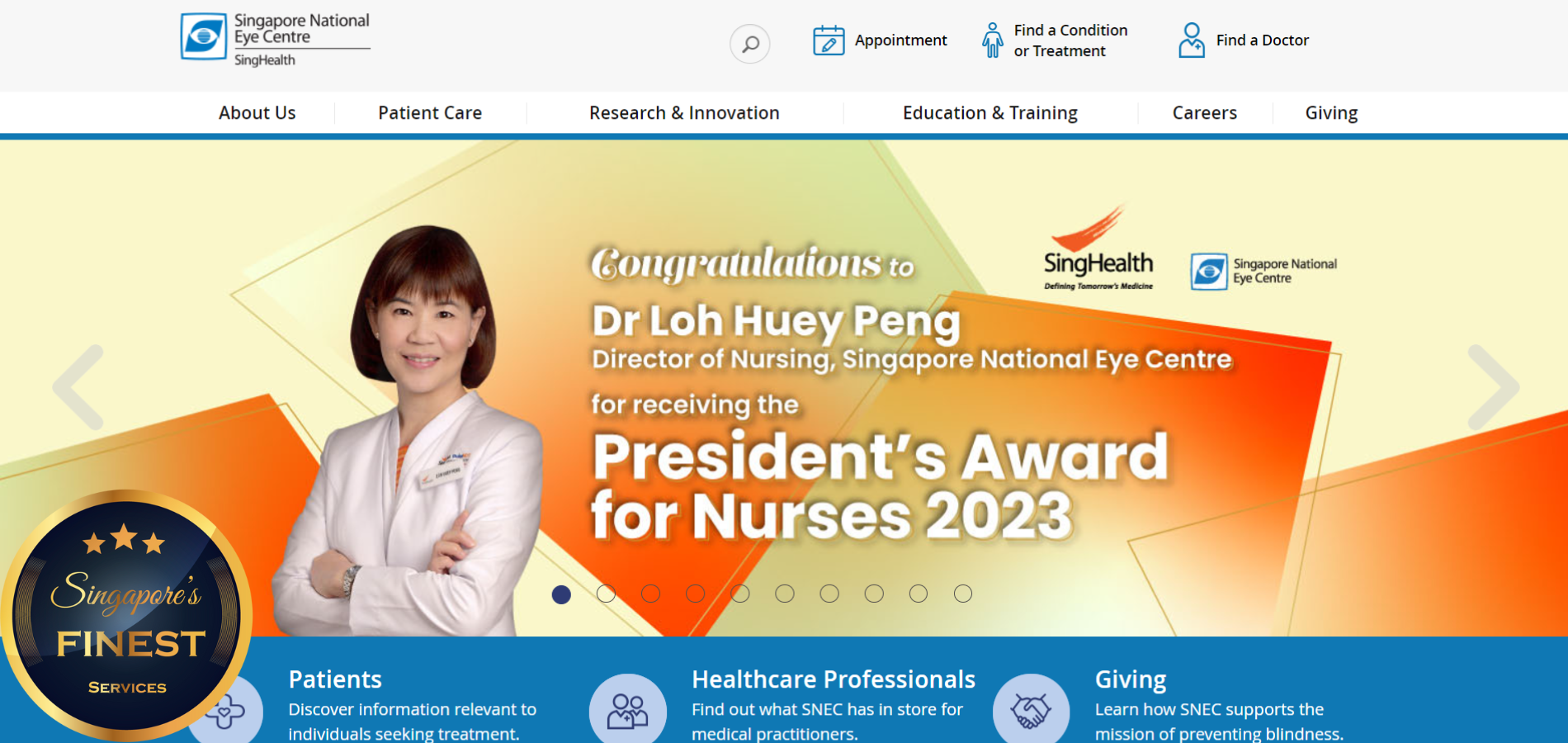Select the fifth carousel slide dot
The width and height of the screenshot is (1568, 743).
click(740, 594)
